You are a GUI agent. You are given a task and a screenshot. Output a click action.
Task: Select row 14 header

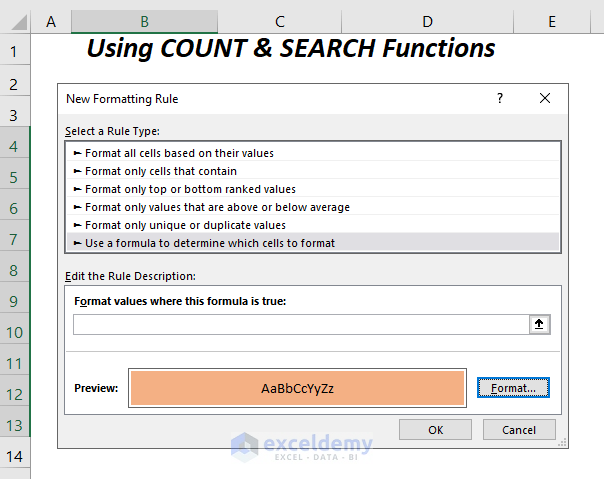pyautogui.click(x=15, y=458)
